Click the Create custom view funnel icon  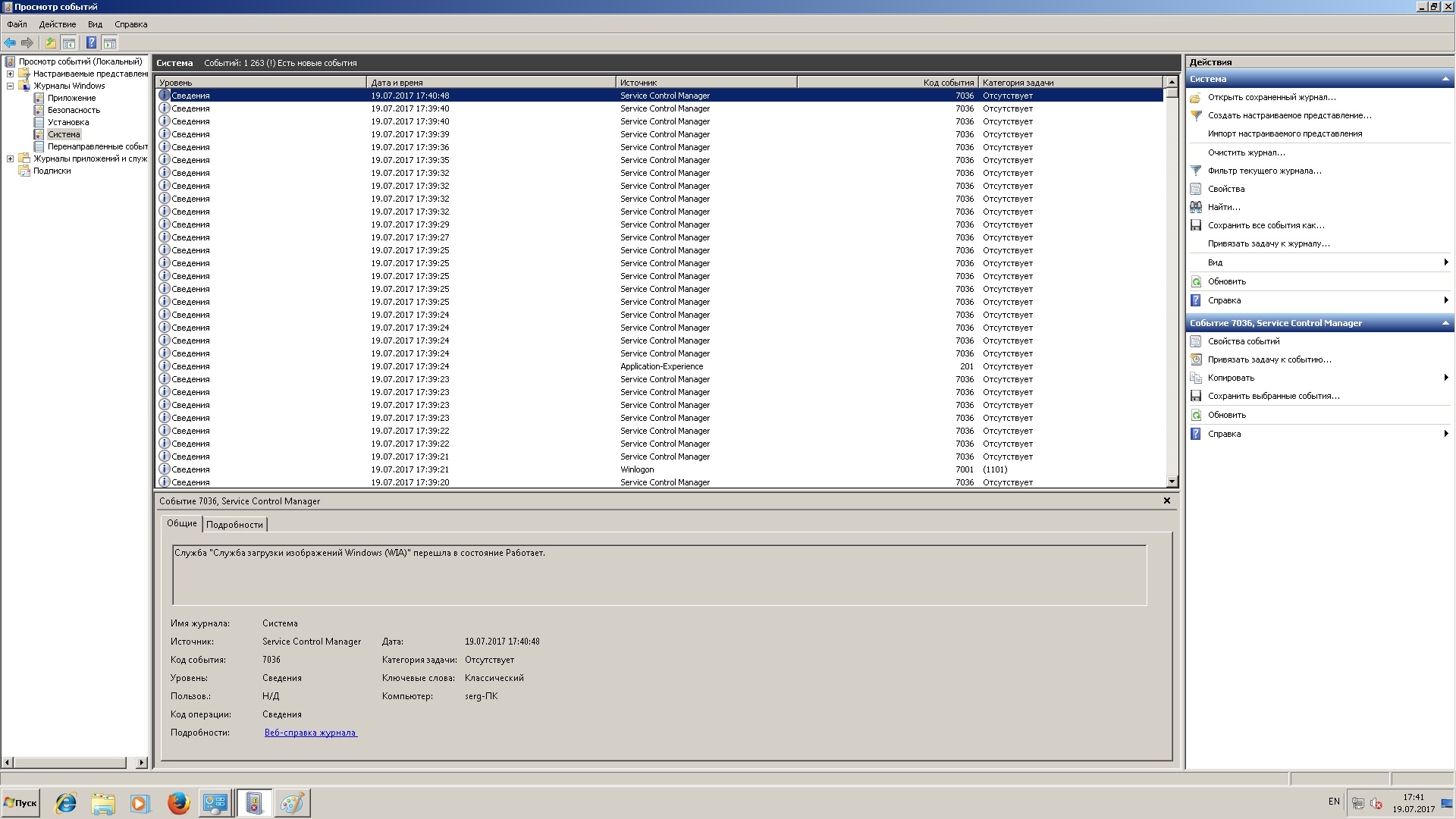pos(1196,115)
